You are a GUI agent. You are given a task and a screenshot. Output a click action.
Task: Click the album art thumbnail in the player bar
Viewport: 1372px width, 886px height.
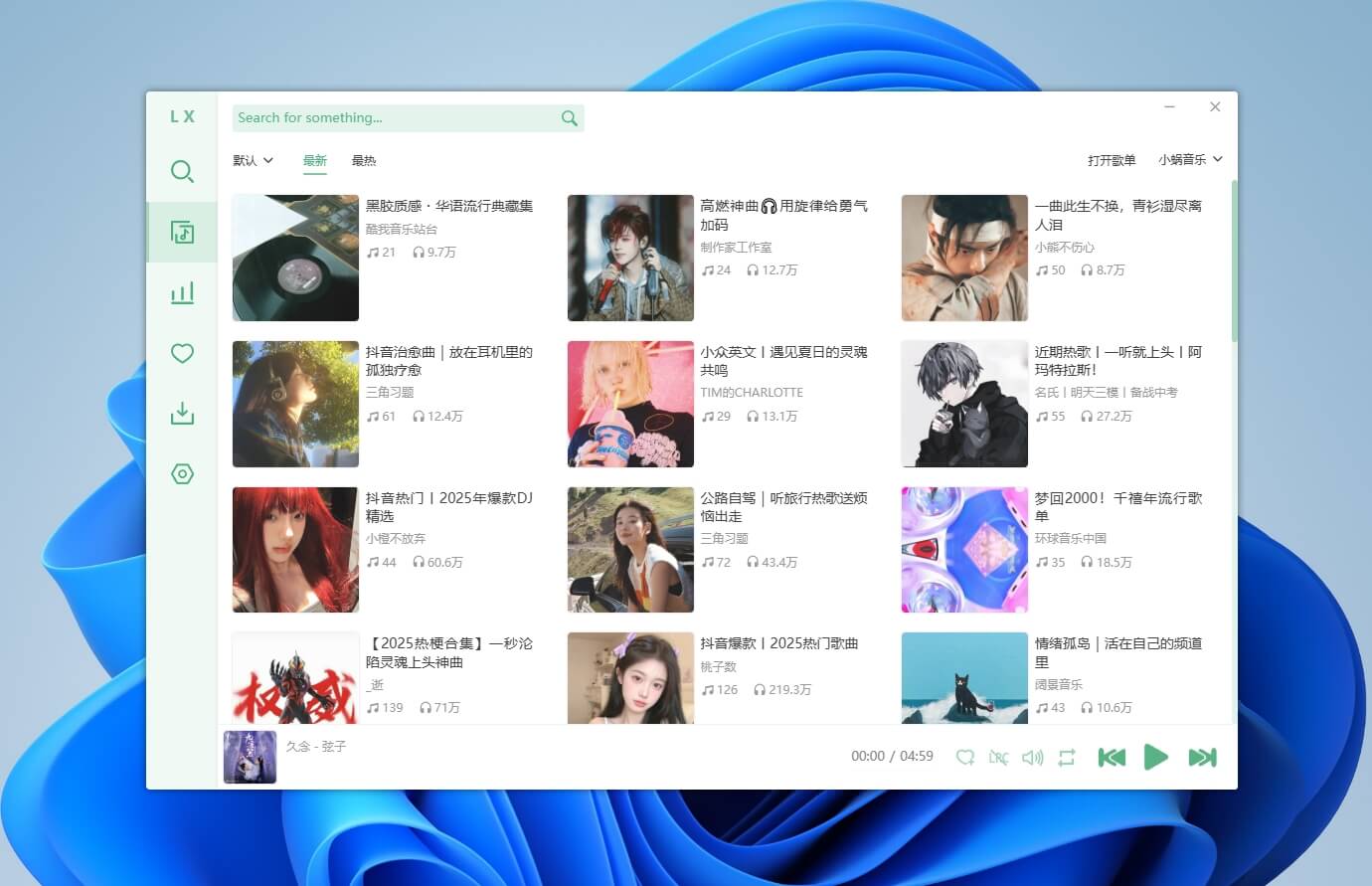pyautogui.click(x=250, y=757)
